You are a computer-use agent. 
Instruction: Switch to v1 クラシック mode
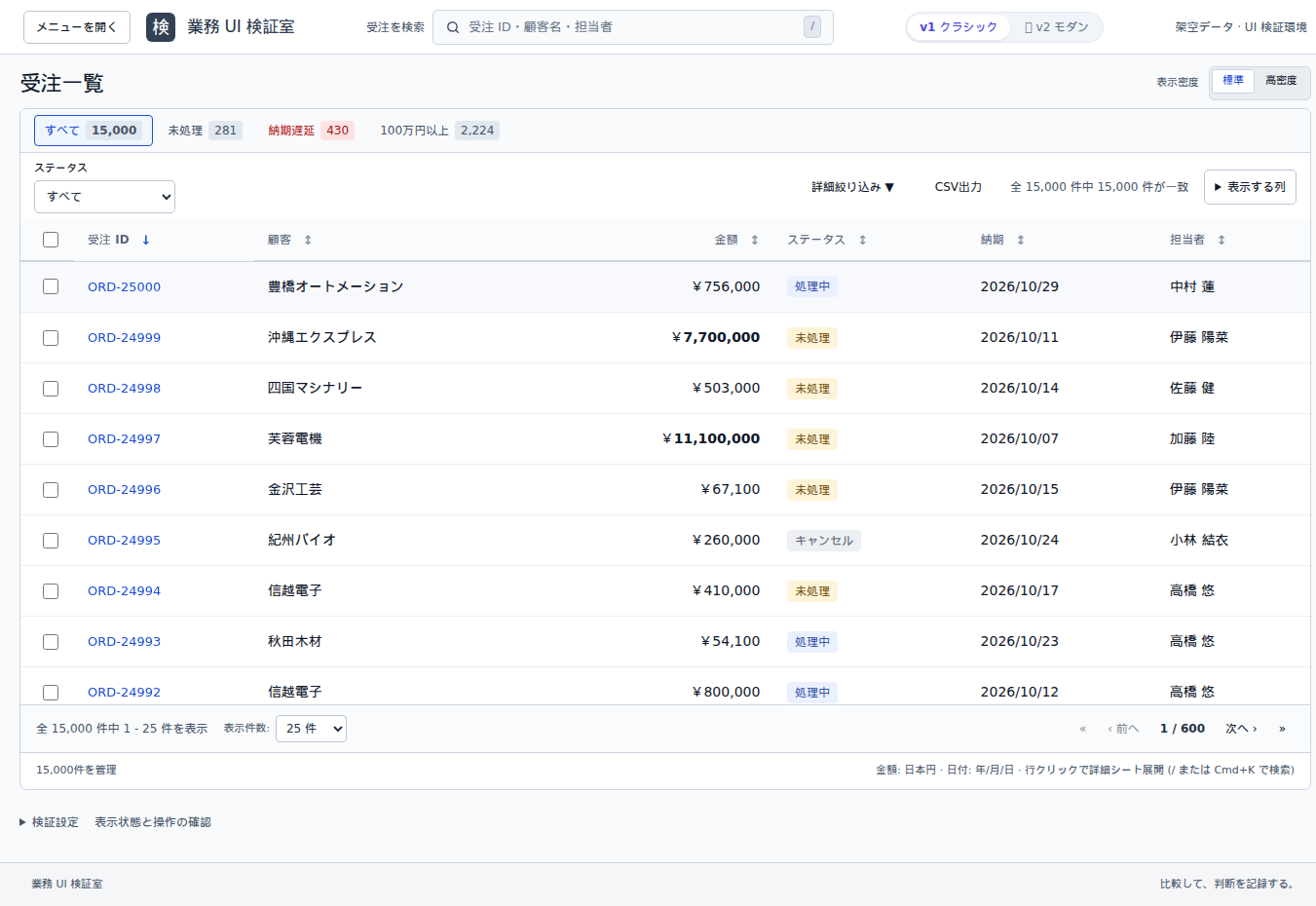click(x=959, y=27)
